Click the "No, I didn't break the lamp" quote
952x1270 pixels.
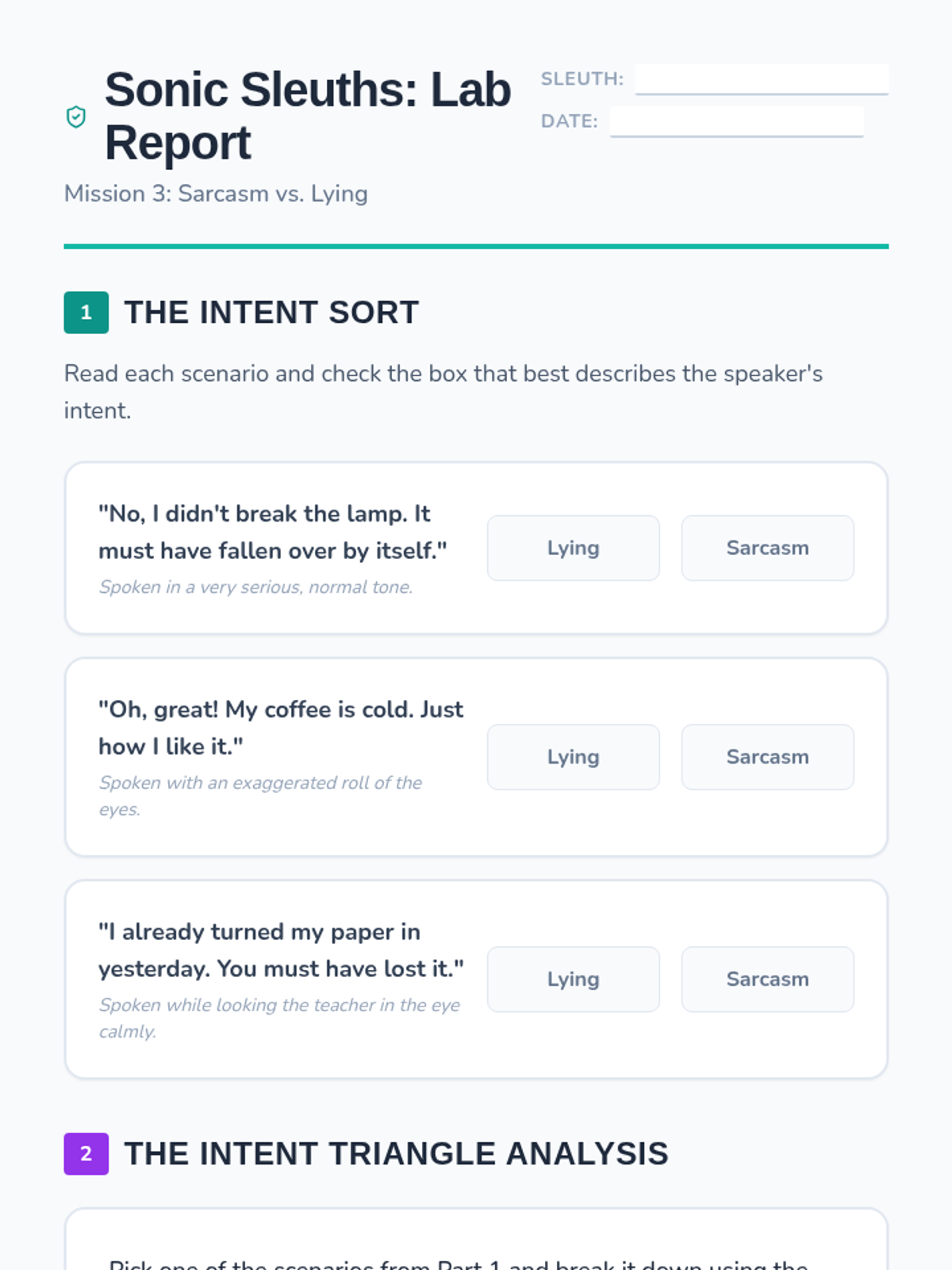click(x=272, y=532)
